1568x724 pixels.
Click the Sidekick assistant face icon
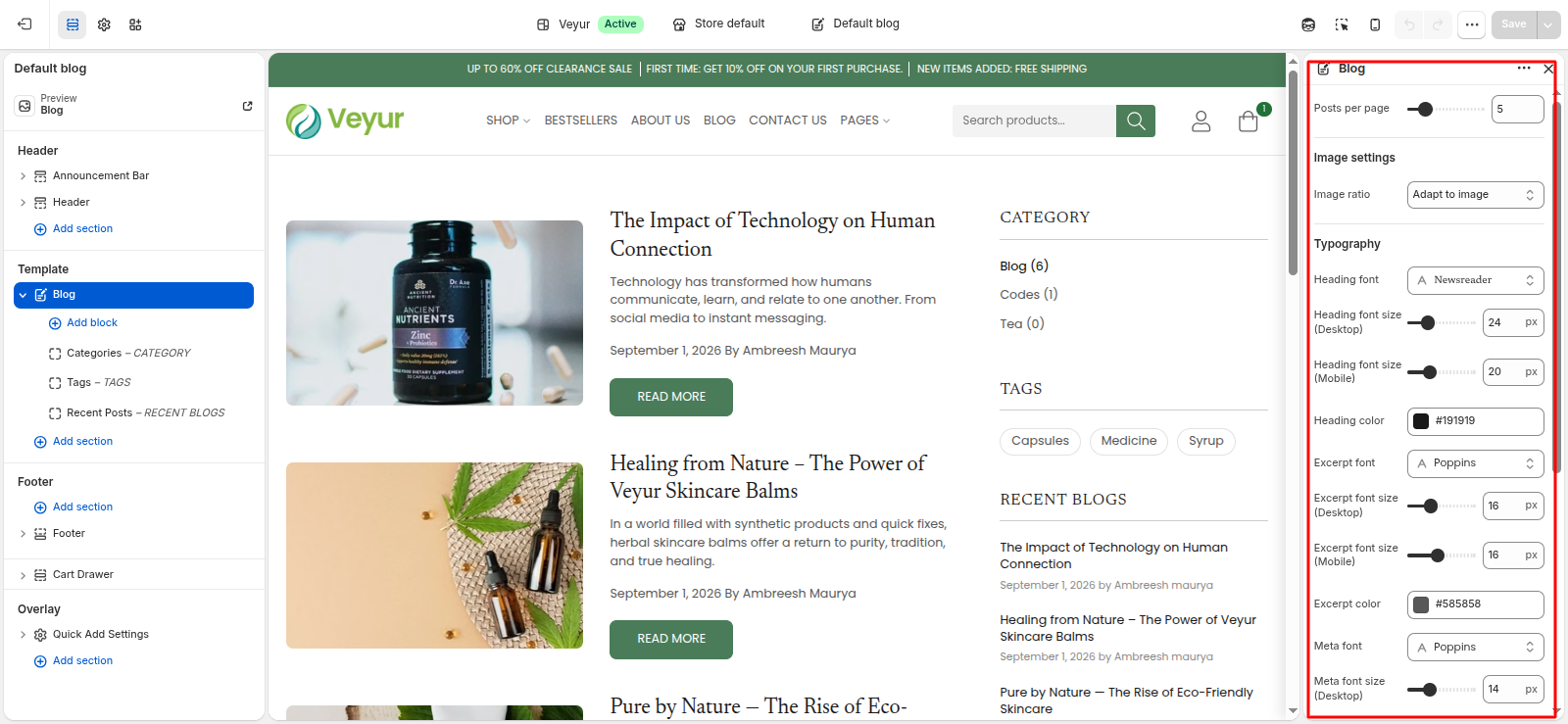click(x=1308, y=24)
